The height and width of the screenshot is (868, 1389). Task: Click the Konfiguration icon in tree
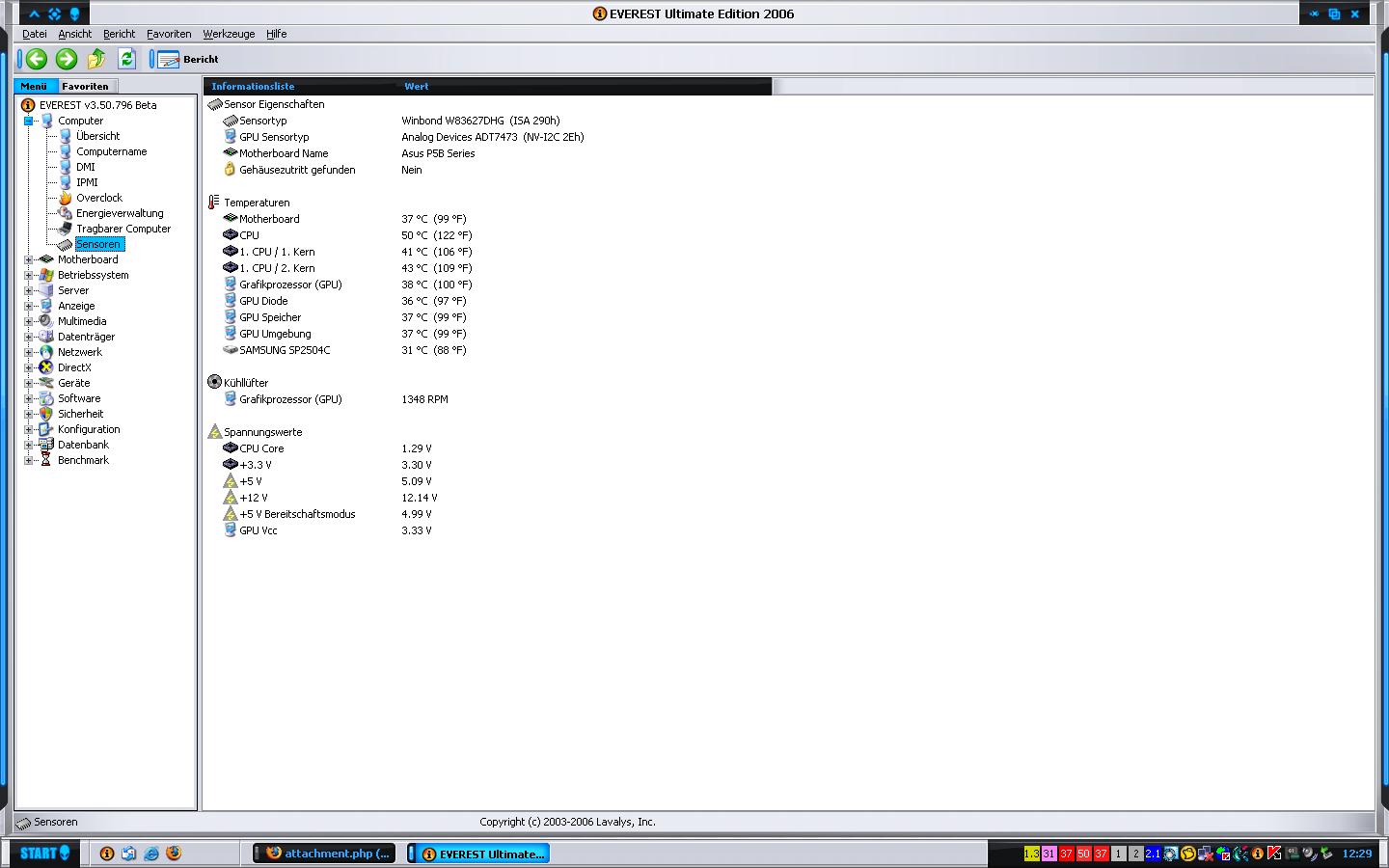pos(45,429)
